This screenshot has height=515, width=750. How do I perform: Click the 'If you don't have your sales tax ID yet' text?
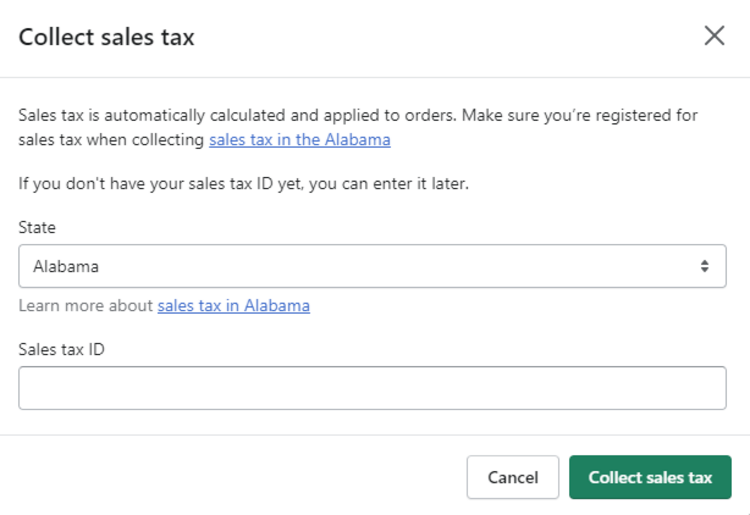150,184
